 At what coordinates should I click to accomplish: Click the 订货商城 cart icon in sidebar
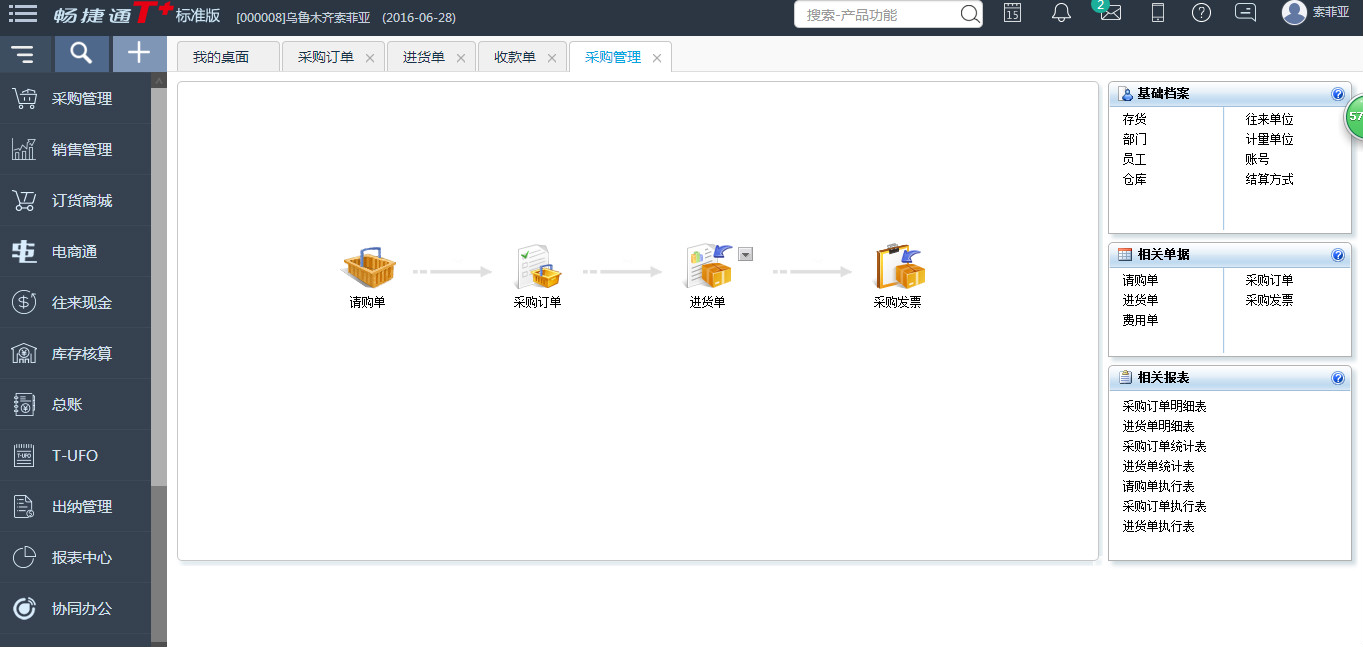pyautogui.click(x=24, y=200)
